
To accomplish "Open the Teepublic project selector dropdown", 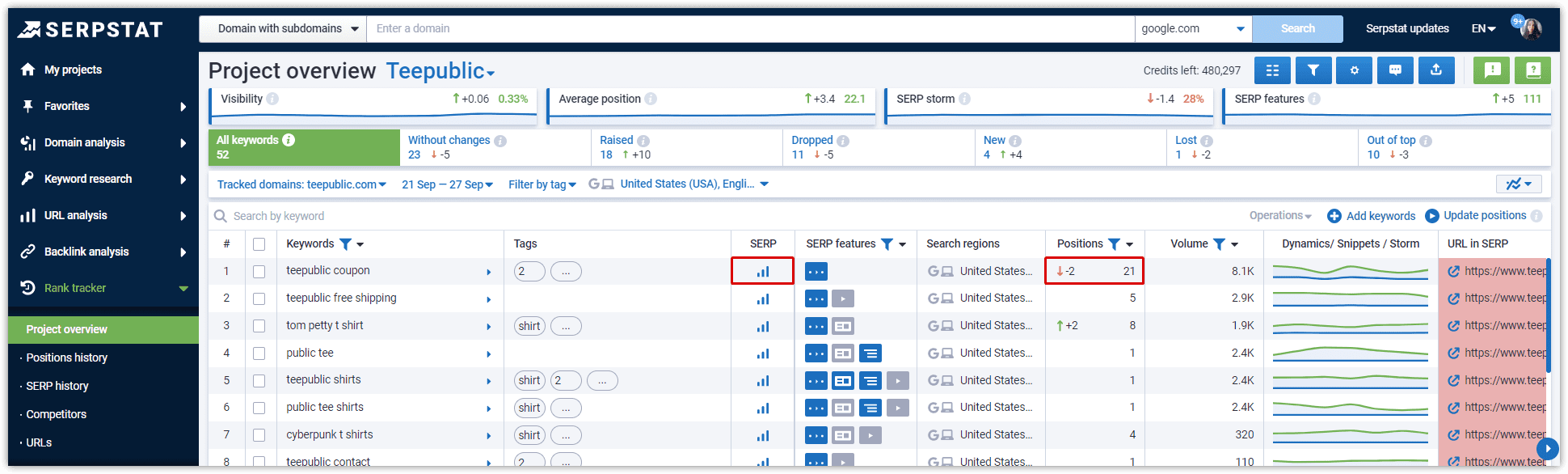I will pyautogui.click(x=440, y=71).
